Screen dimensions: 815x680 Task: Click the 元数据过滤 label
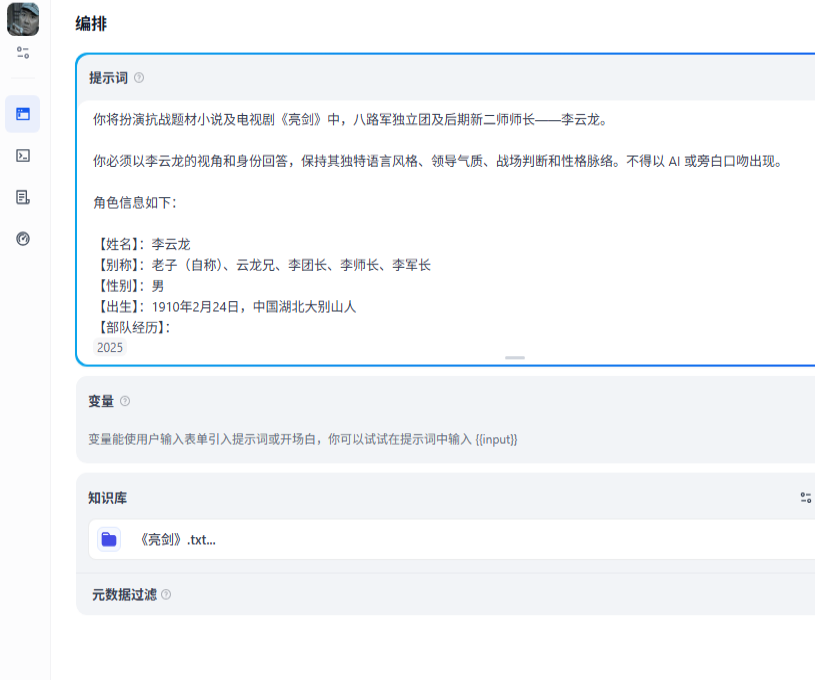point(124,594)
